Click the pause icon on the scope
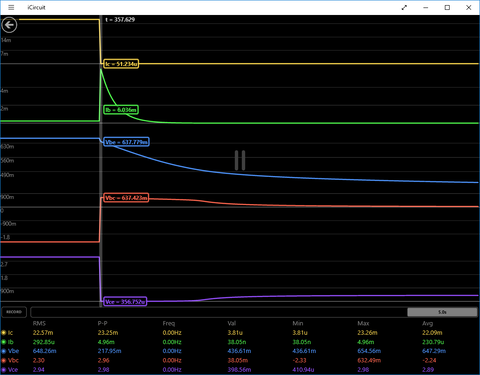The width and height of the screenshot is (480, 375). (x=240, y=160)
